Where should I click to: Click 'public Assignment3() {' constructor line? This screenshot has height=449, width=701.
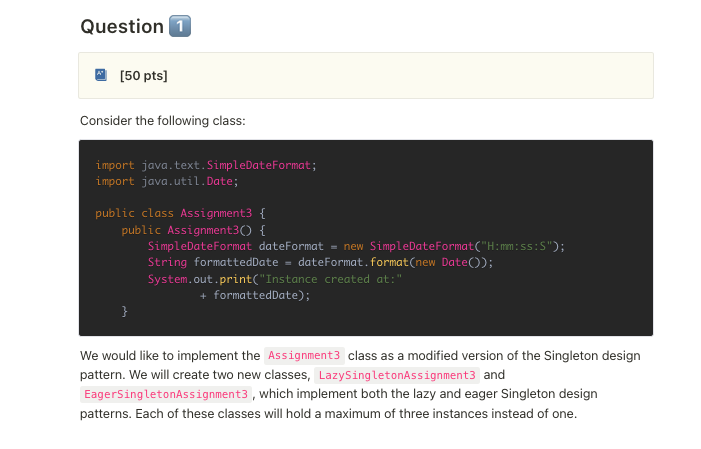pos(194,230)
